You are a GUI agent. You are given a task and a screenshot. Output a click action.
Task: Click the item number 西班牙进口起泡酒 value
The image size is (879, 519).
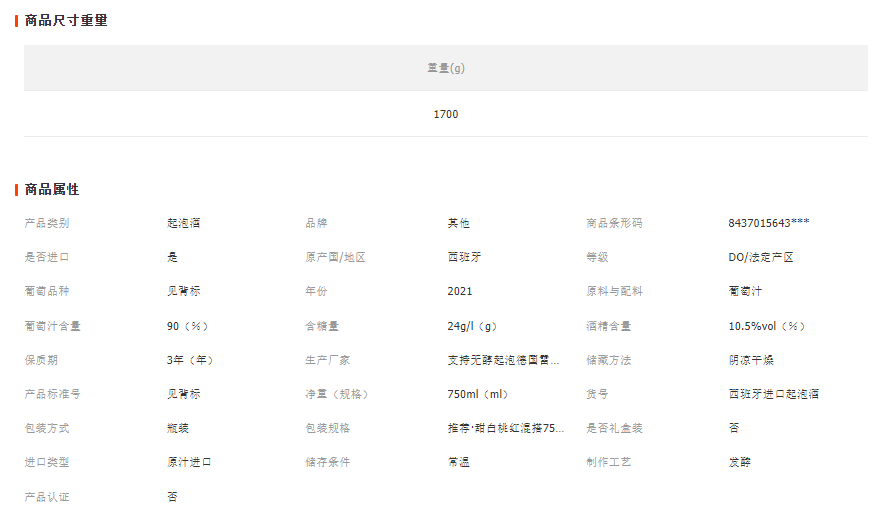point(774,394)
